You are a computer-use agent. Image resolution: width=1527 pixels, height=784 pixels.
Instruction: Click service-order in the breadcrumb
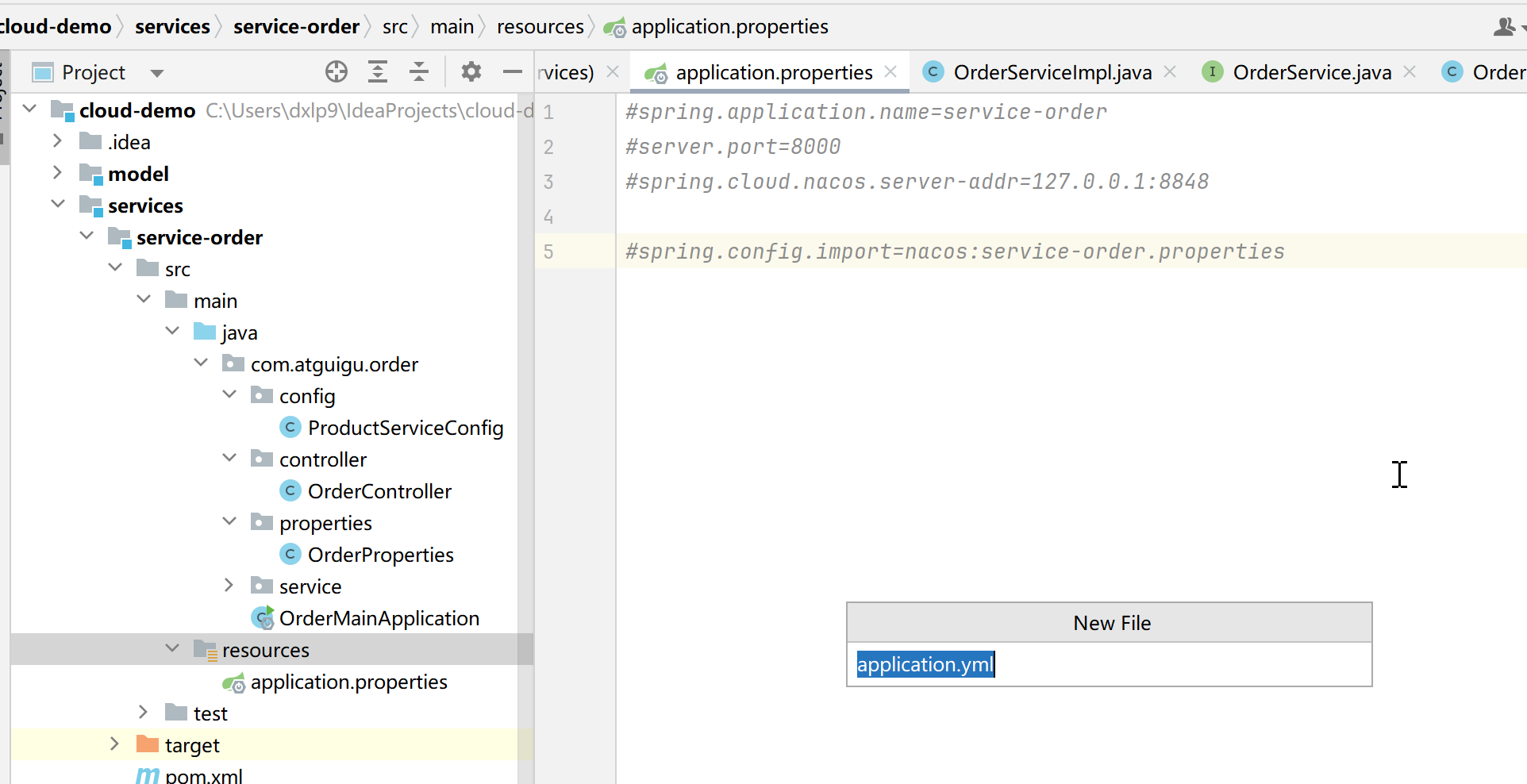pos(296,26)
